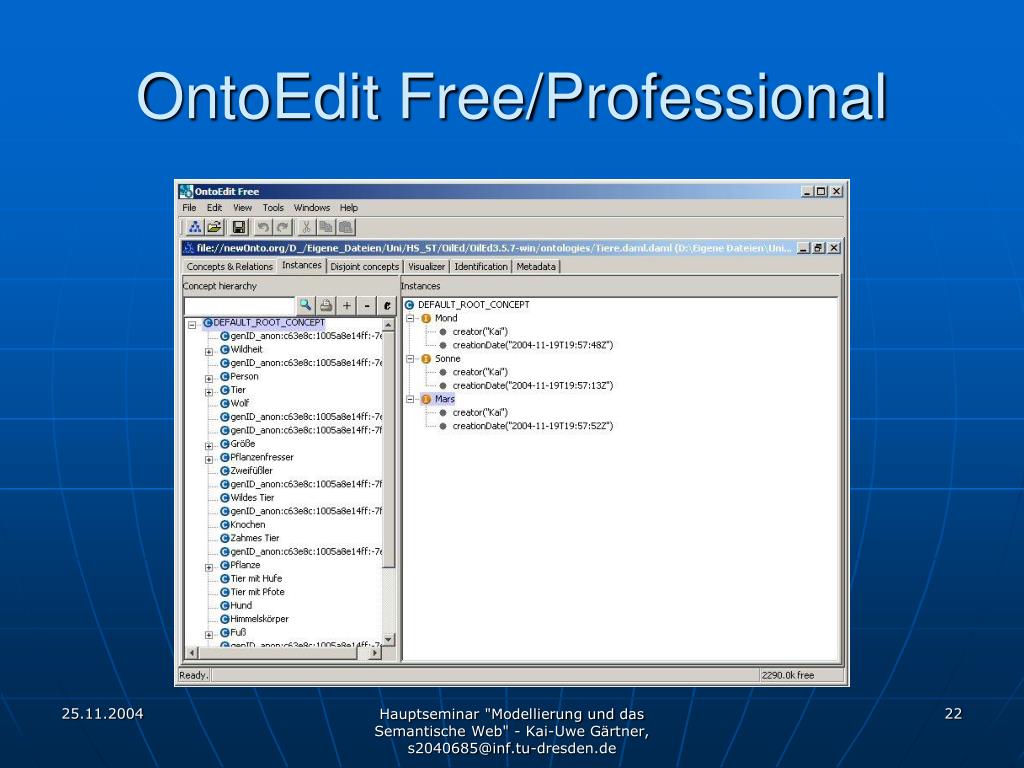The image size is (1024, 768).
Task: Click the concept icon beside Knochen
Action: click(x=225, y=525)
